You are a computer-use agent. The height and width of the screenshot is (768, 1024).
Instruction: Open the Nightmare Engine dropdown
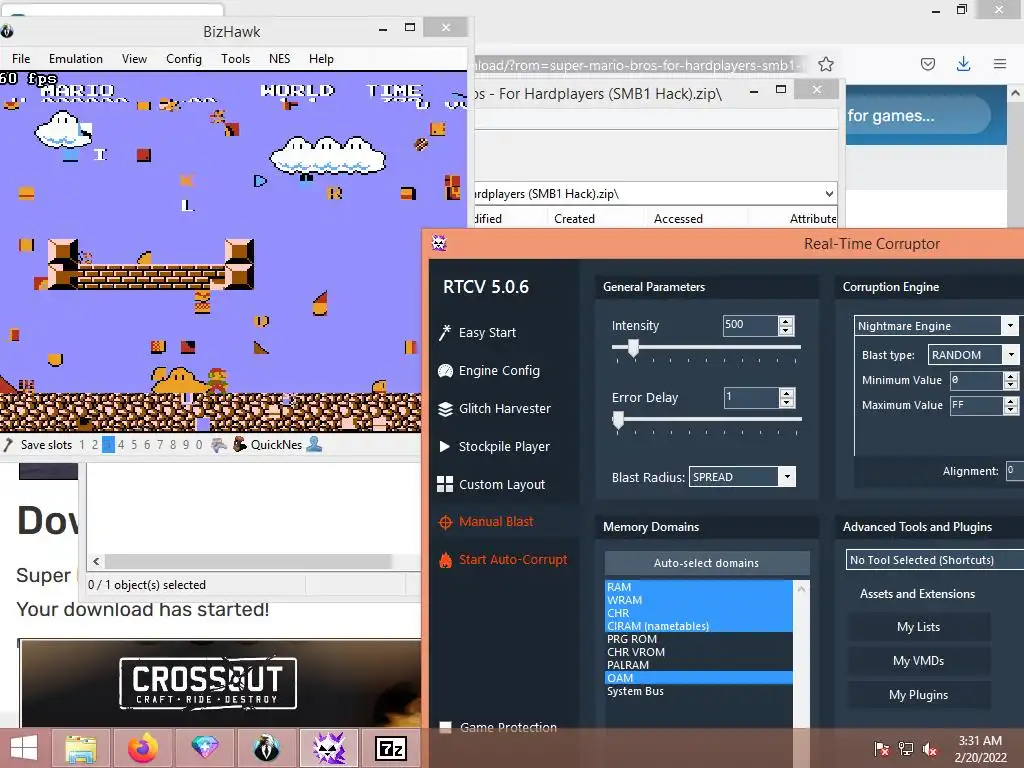tap(1010, 325)
